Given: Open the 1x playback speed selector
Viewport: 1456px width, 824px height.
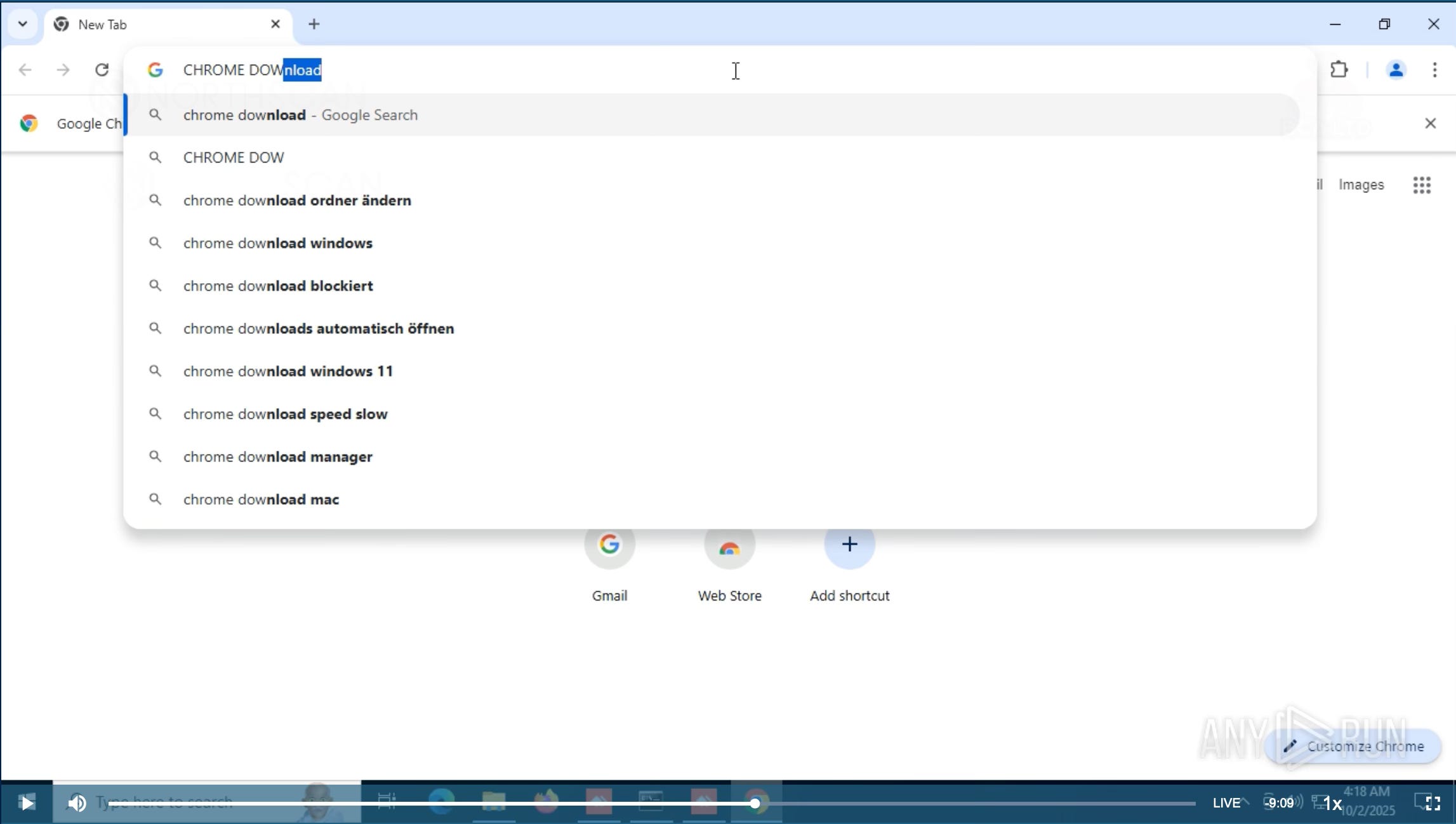Looking at the screenshot, I should (1333, 804).
